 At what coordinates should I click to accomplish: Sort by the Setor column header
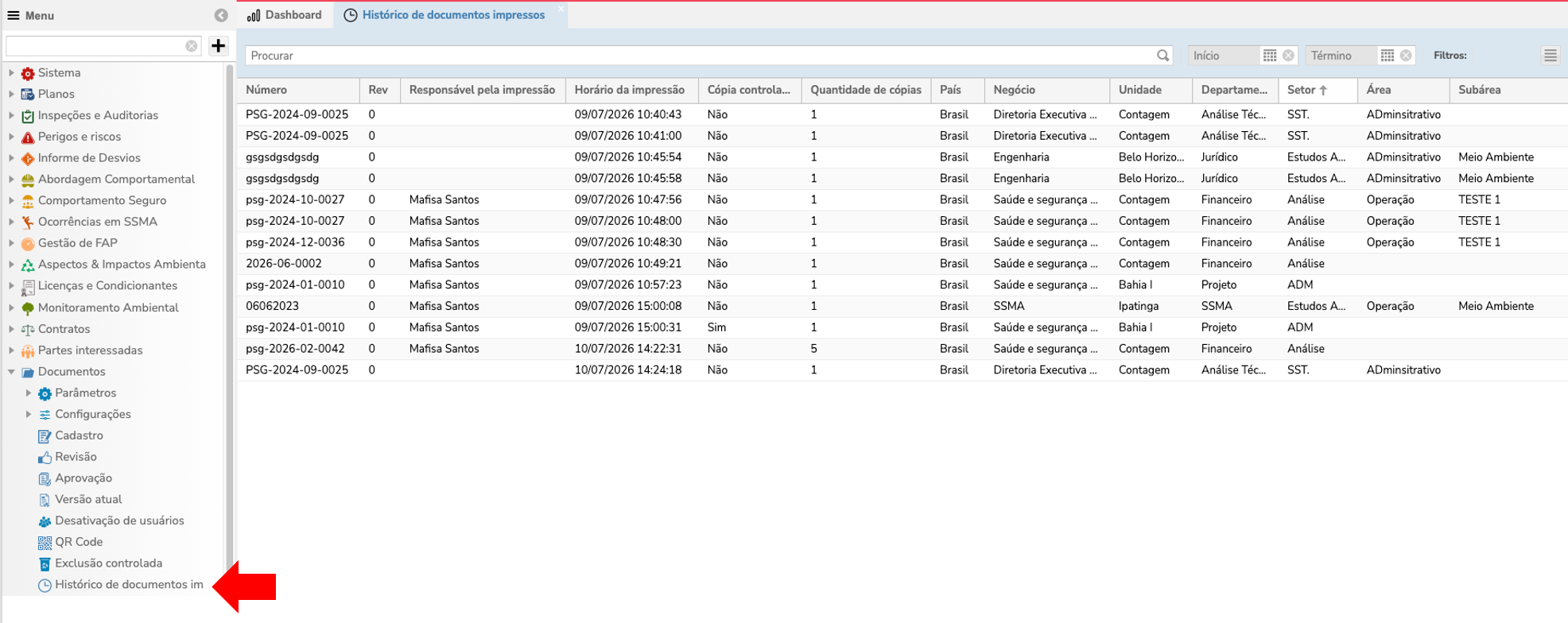coord(1318,90)
